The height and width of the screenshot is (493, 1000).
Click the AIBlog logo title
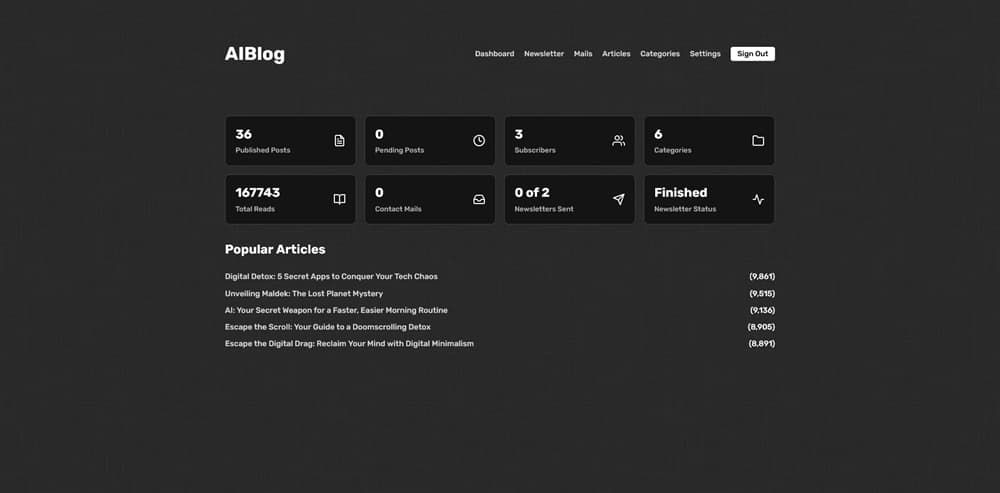pyautogui.click(x=254, y=54)
